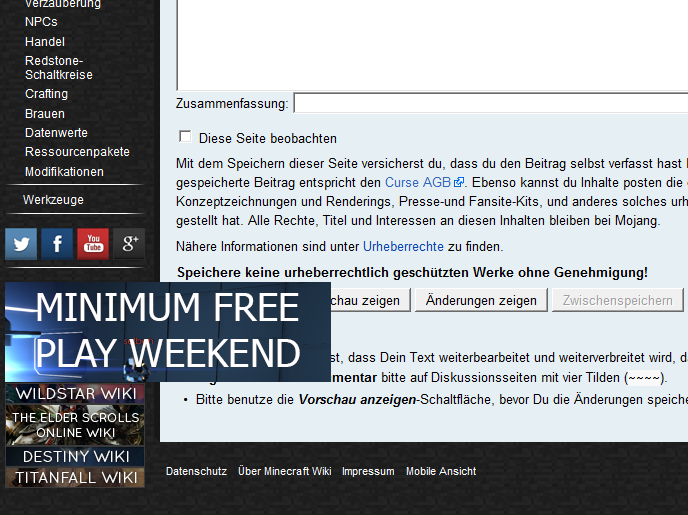The width and height of the screenshot is (688, 515).
Task: Open the Titanfall Wiki banner
Action: (x=75, y=477)
